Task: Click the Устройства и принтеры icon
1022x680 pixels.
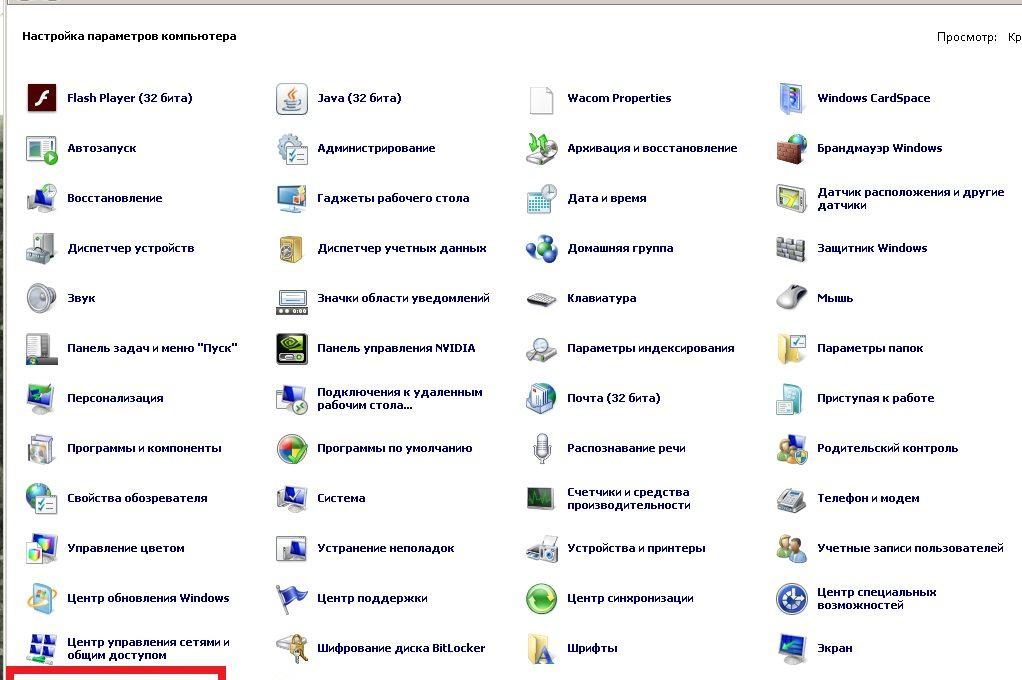Action: (542, 548)
